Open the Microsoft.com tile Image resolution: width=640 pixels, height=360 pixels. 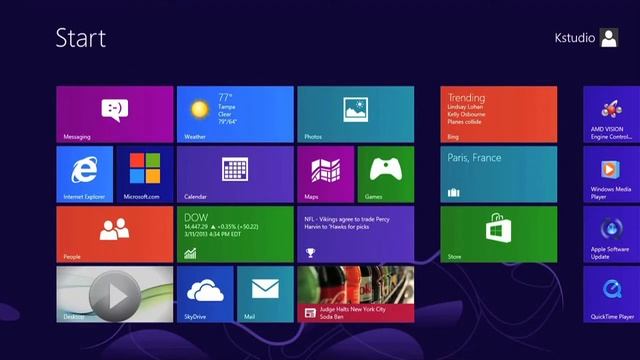coord(145,174)
